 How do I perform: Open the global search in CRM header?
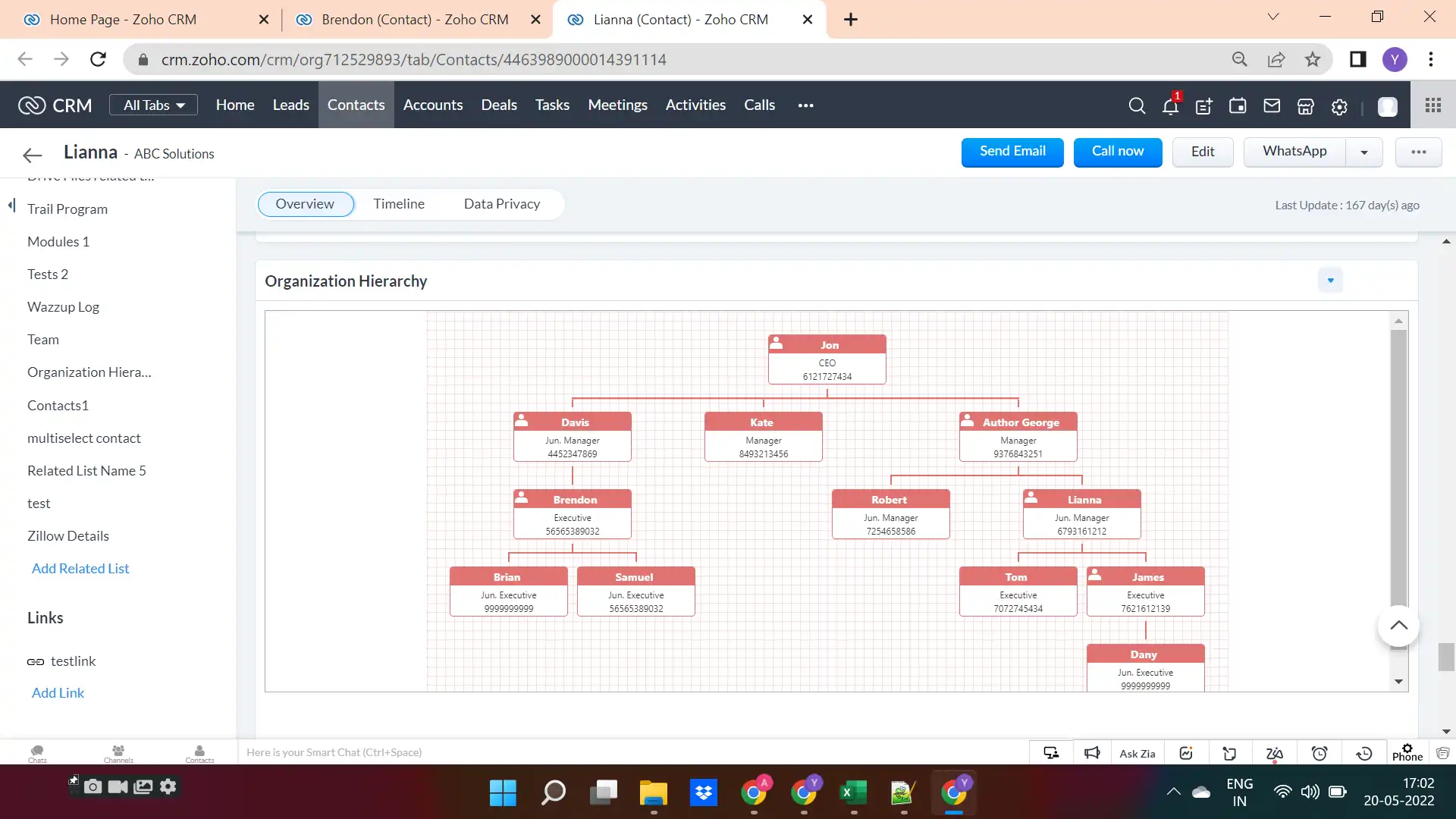(1137, 105)
